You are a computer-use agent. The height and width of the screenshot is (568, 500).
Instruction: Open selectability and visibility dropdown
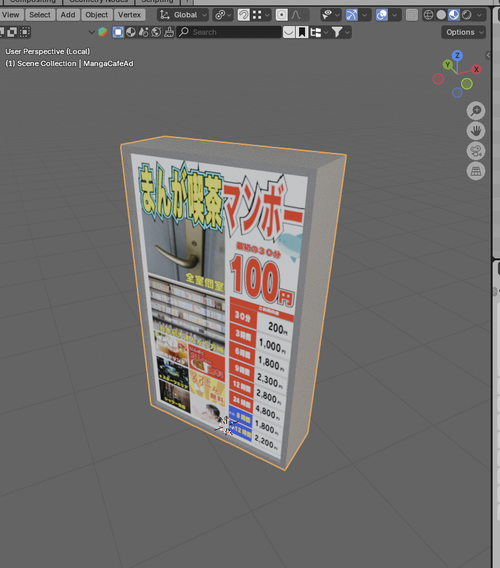(330, 15)
